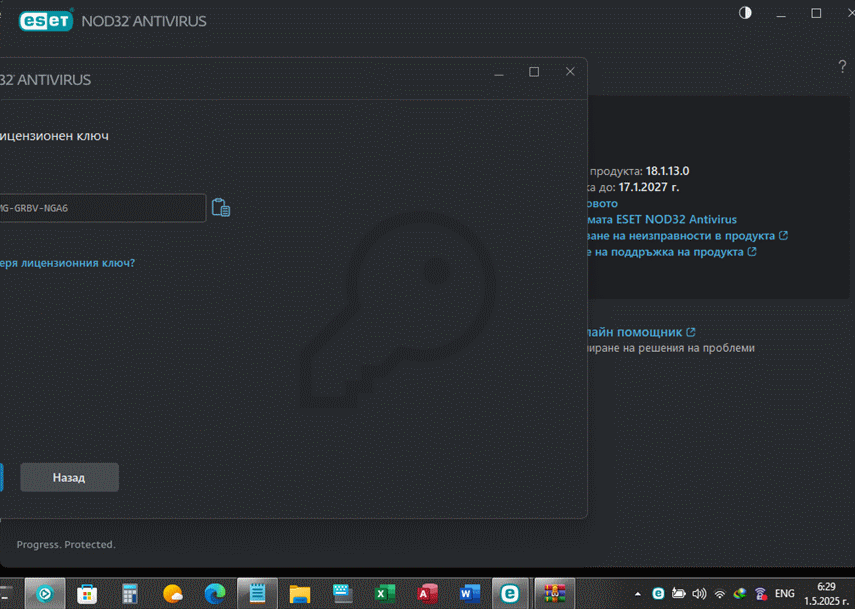Click the colorful tray icon left of ENG
This screenshot has width=855, height=609.
click(x=740, y=594)
